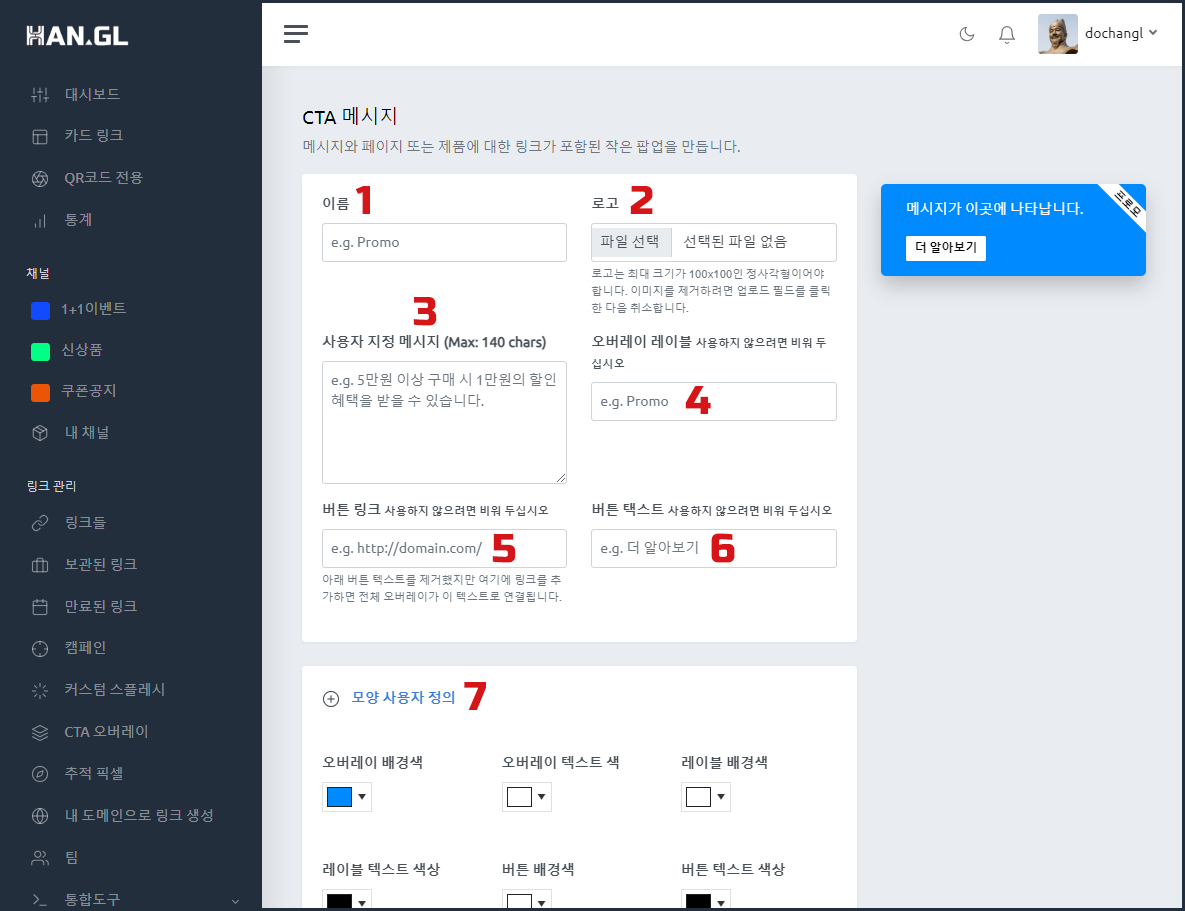Expand 모양 사용자 정의 plus icon
This screenshot has height=911, width=1185.
(331, 699)
